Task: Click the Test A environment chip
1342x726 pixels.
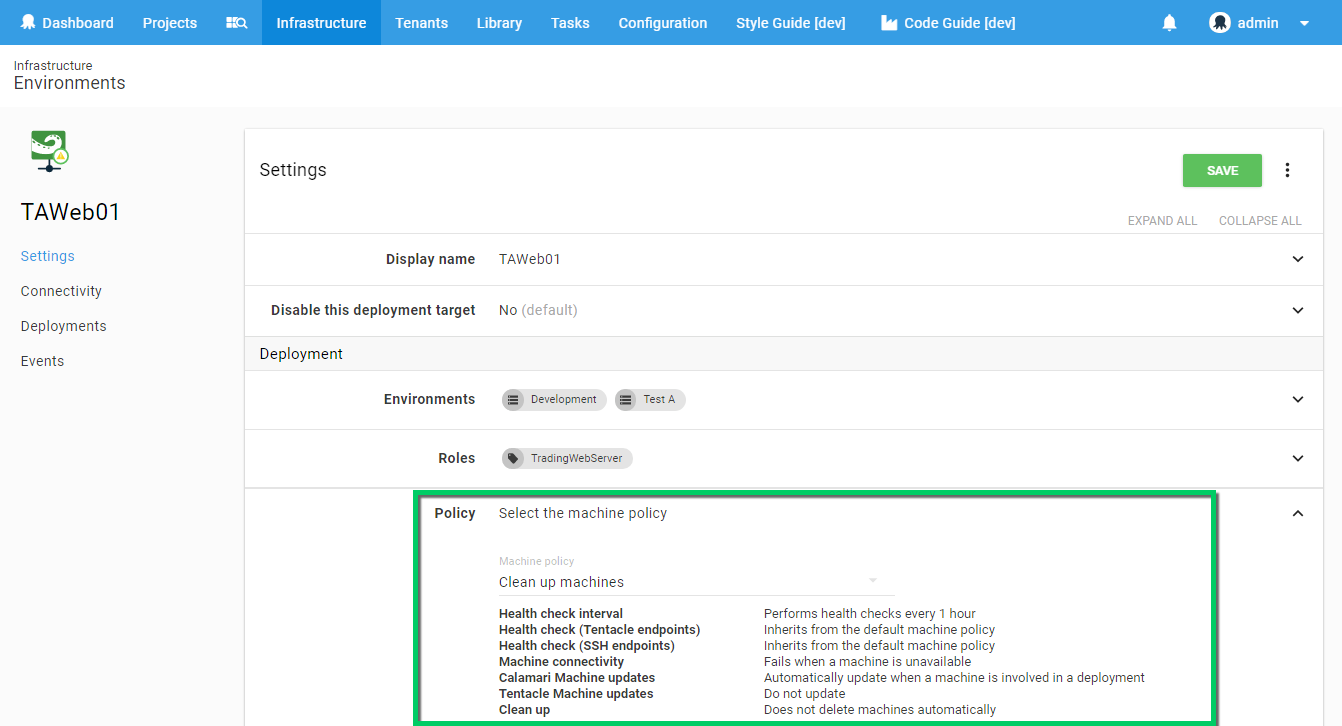Action: (x=650, y=399)
